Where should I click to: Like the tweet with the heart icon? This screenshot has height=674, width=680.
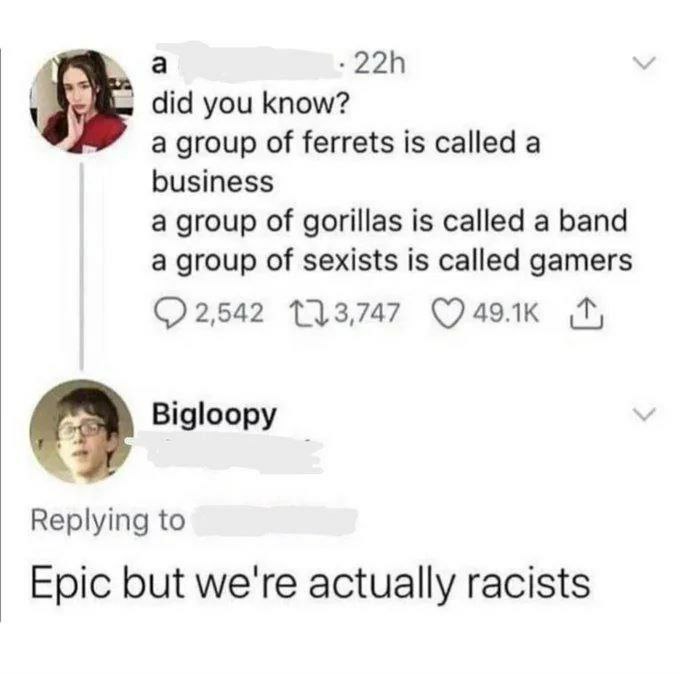[x=445, y=313]
